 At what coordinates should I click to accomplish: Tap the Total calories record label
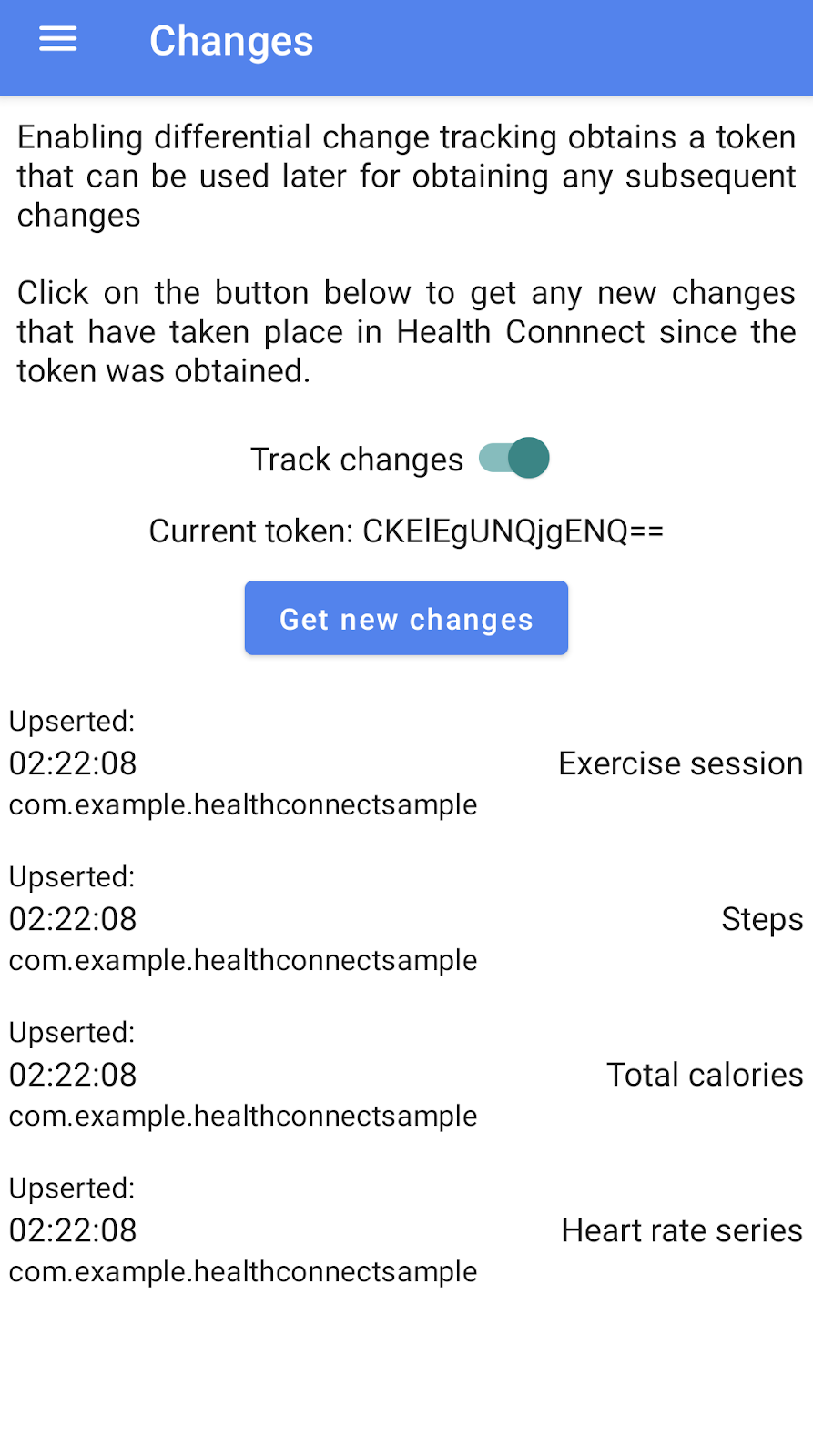click(x=705, y=1075)
